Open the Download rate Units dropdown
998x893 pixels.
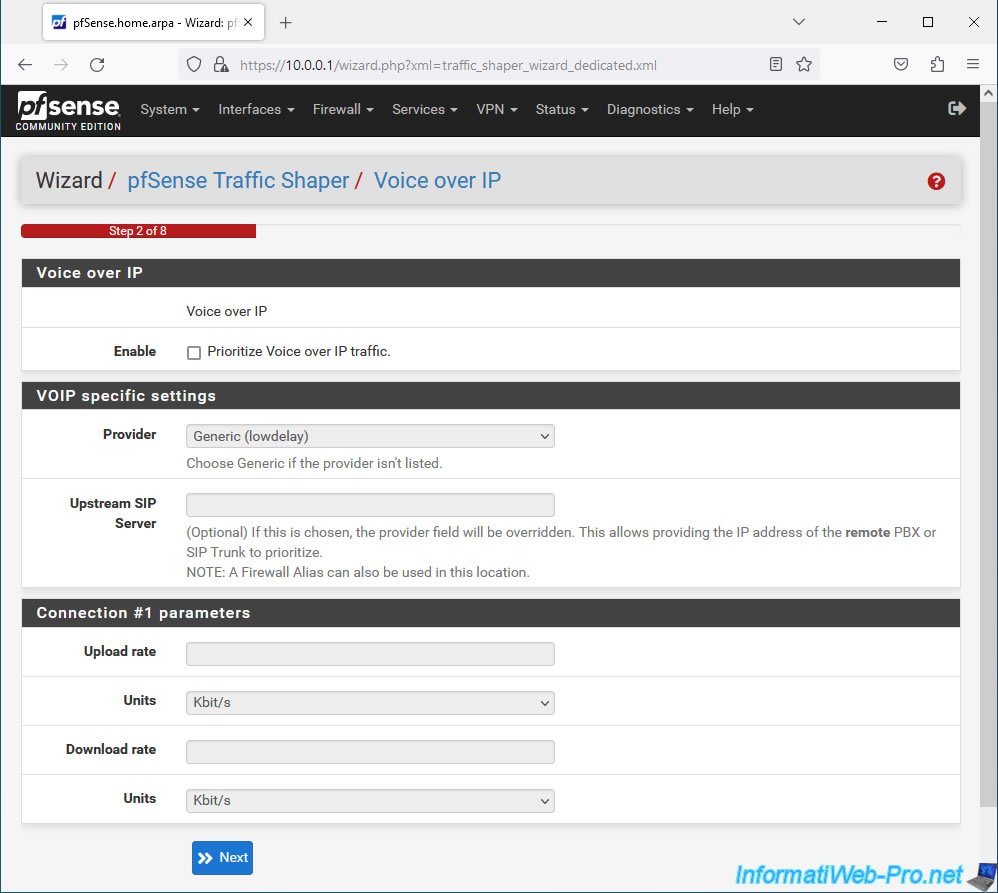click(370, 801)
